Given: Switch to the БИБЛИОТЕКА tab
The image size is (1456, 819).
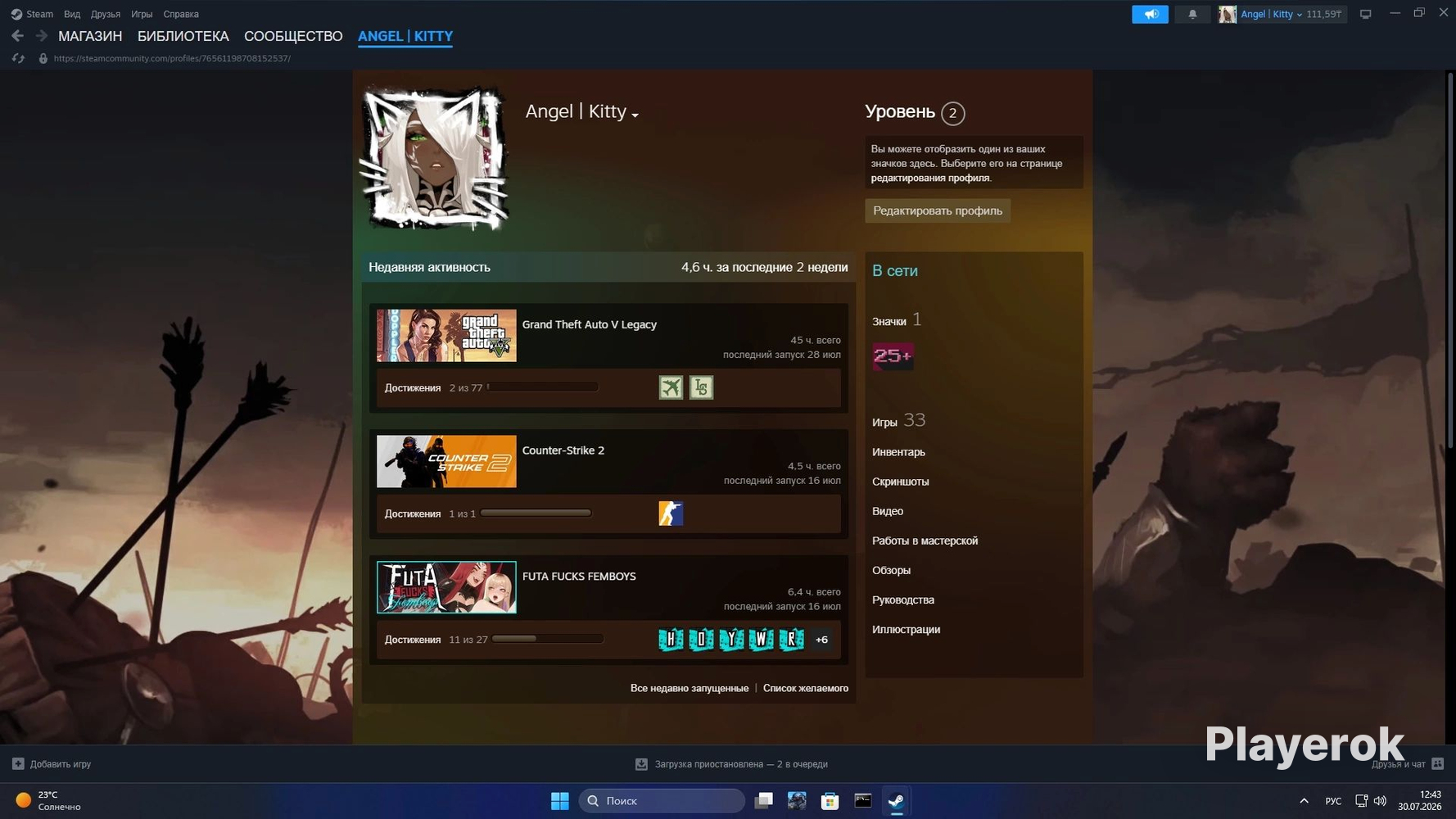Looking at the screenshot, I should point(183,36).
